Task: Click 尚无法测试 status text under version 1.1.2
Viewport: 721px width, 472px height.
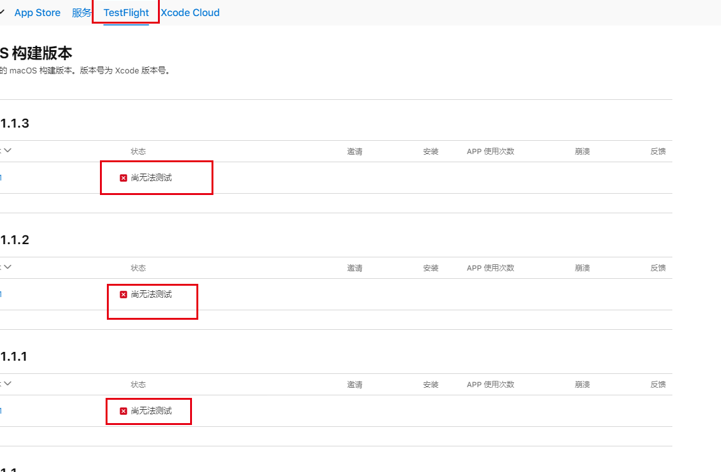Action: pyautogui.click(x=151, y=295)
